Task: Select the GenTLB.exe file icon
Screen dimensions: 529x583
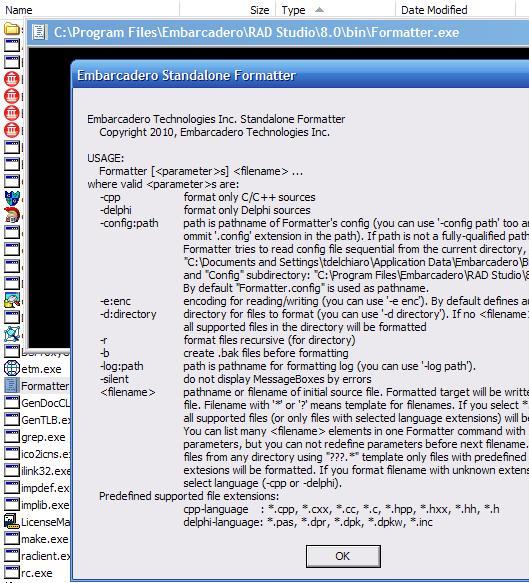Action: click(x=12, y=419)
